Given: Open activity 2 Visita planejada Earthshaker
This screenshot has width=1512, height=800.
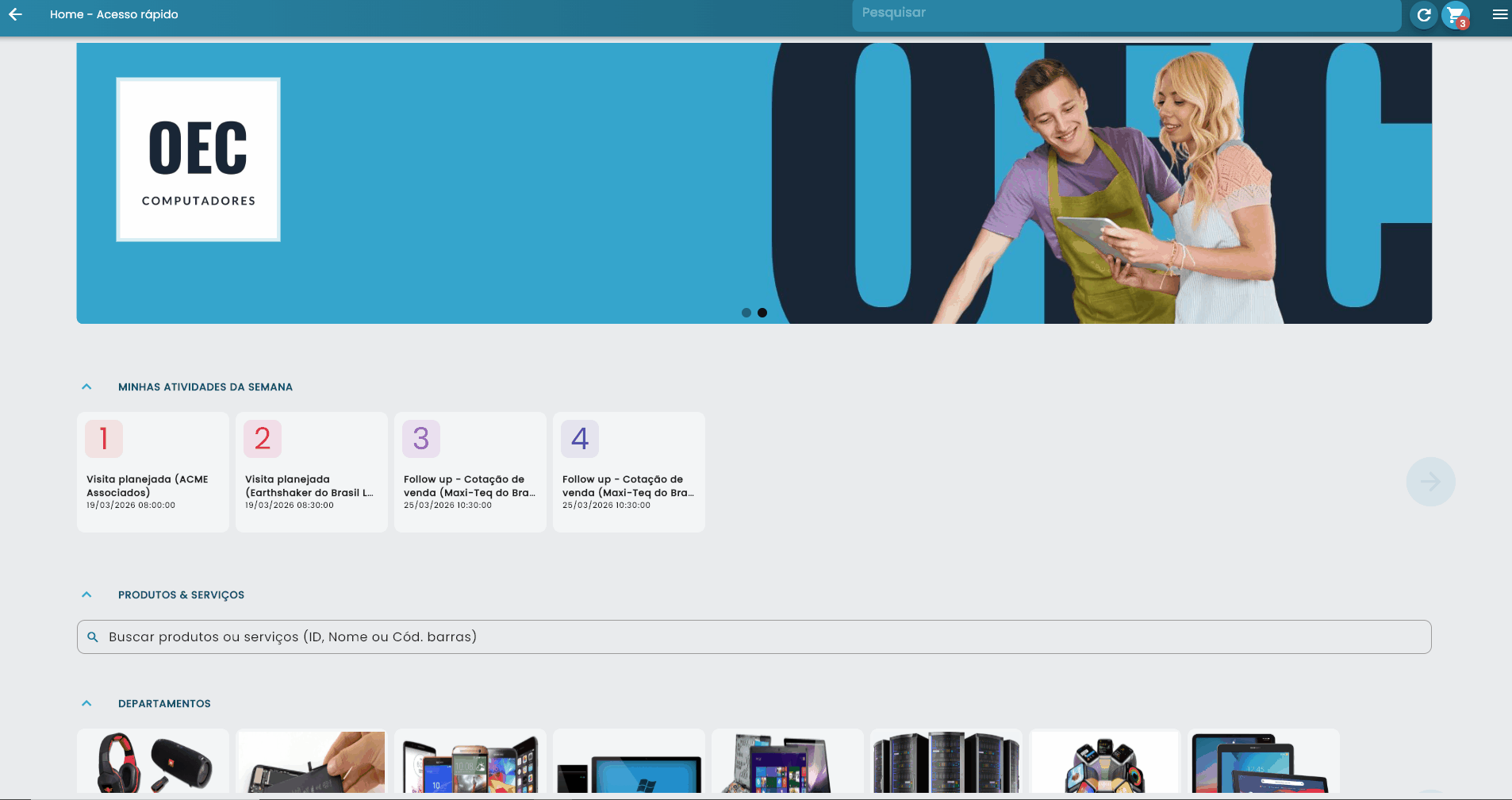Looking at the screenshot, I should tap(312, 472).
